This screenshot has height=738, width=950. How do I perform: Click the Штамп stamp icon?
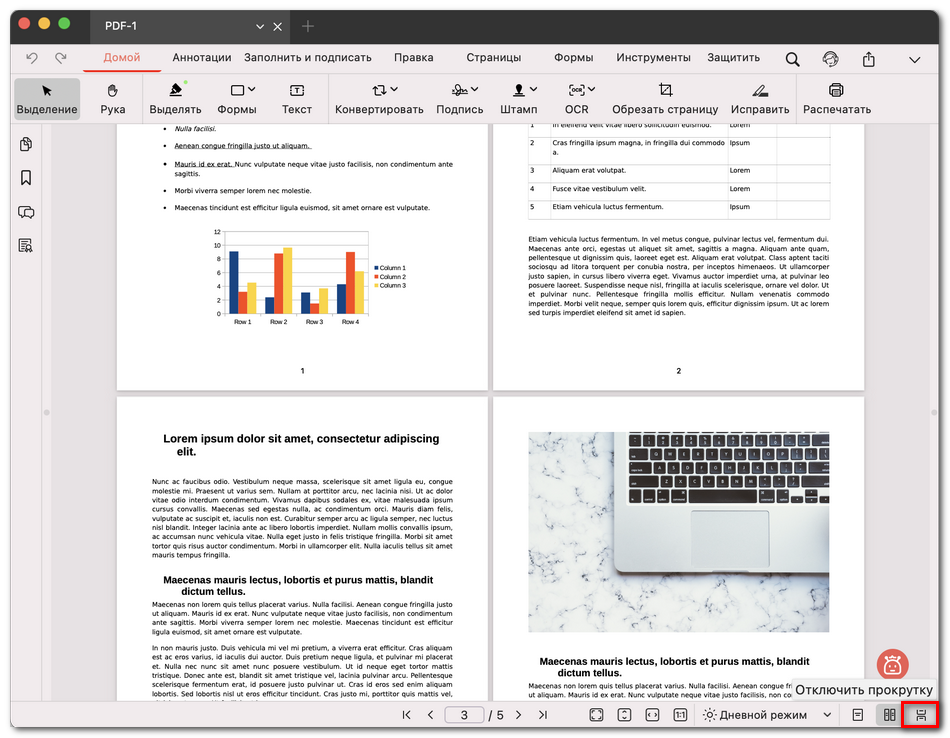click(x=519, y=90)
